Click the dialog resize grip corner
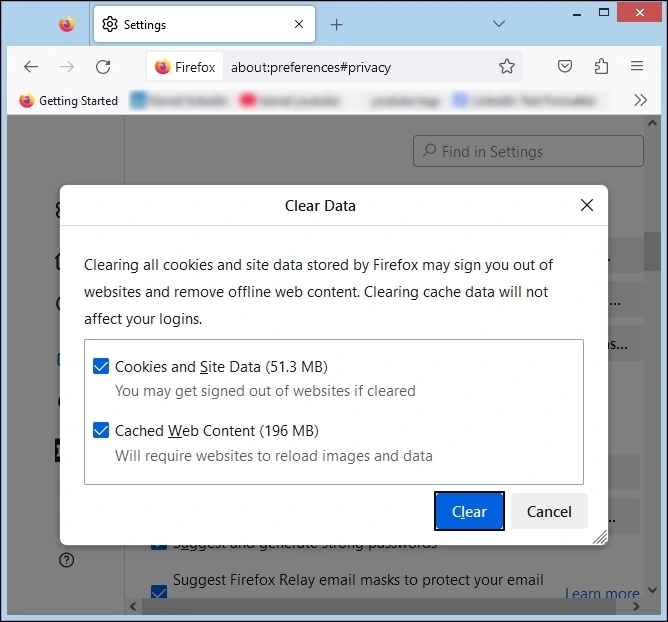The height and width of the screenshot is (622, 668). [x=600, y=537]
